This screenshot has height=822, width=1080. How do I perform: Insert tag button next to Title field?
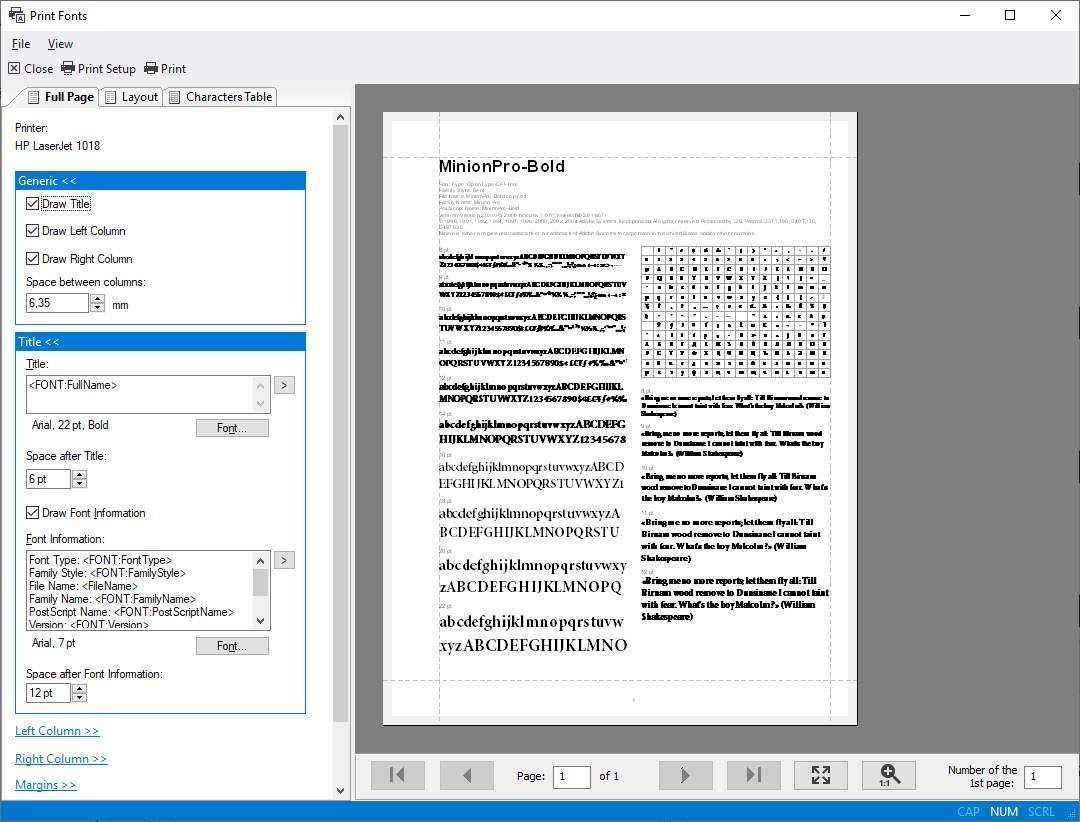pos(284,385)
